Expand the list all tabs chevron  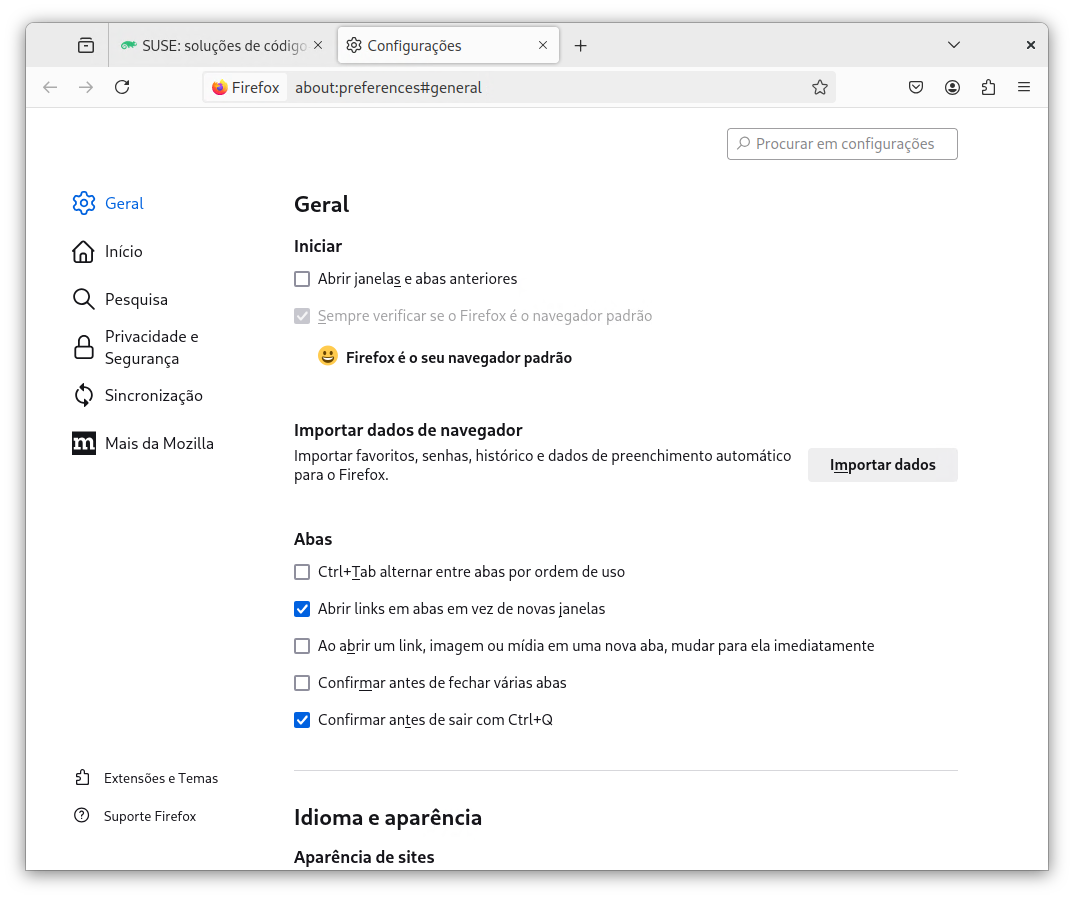click(x=954, y=45)
